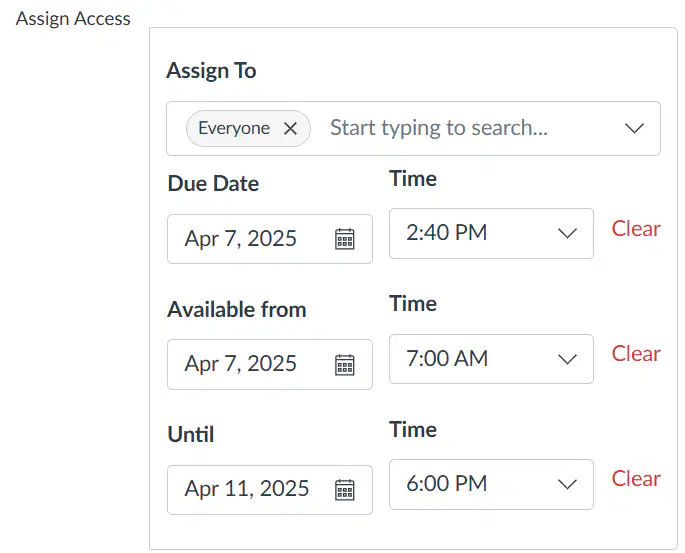This screenshot has width=685, height=553.
Task: Click the Available from Apr 7, 2025 field
Action: pyautogui.click(x=270, y=364)
